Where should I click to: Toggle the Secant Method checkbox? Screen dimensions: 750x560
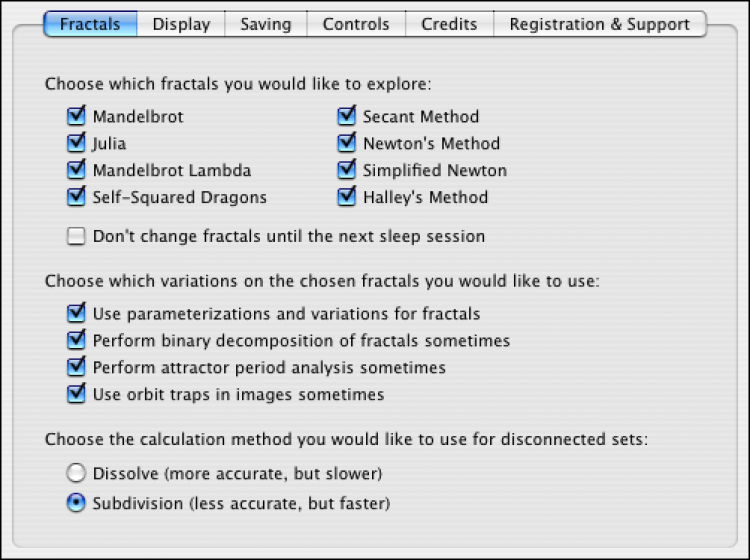coord(347,117)
